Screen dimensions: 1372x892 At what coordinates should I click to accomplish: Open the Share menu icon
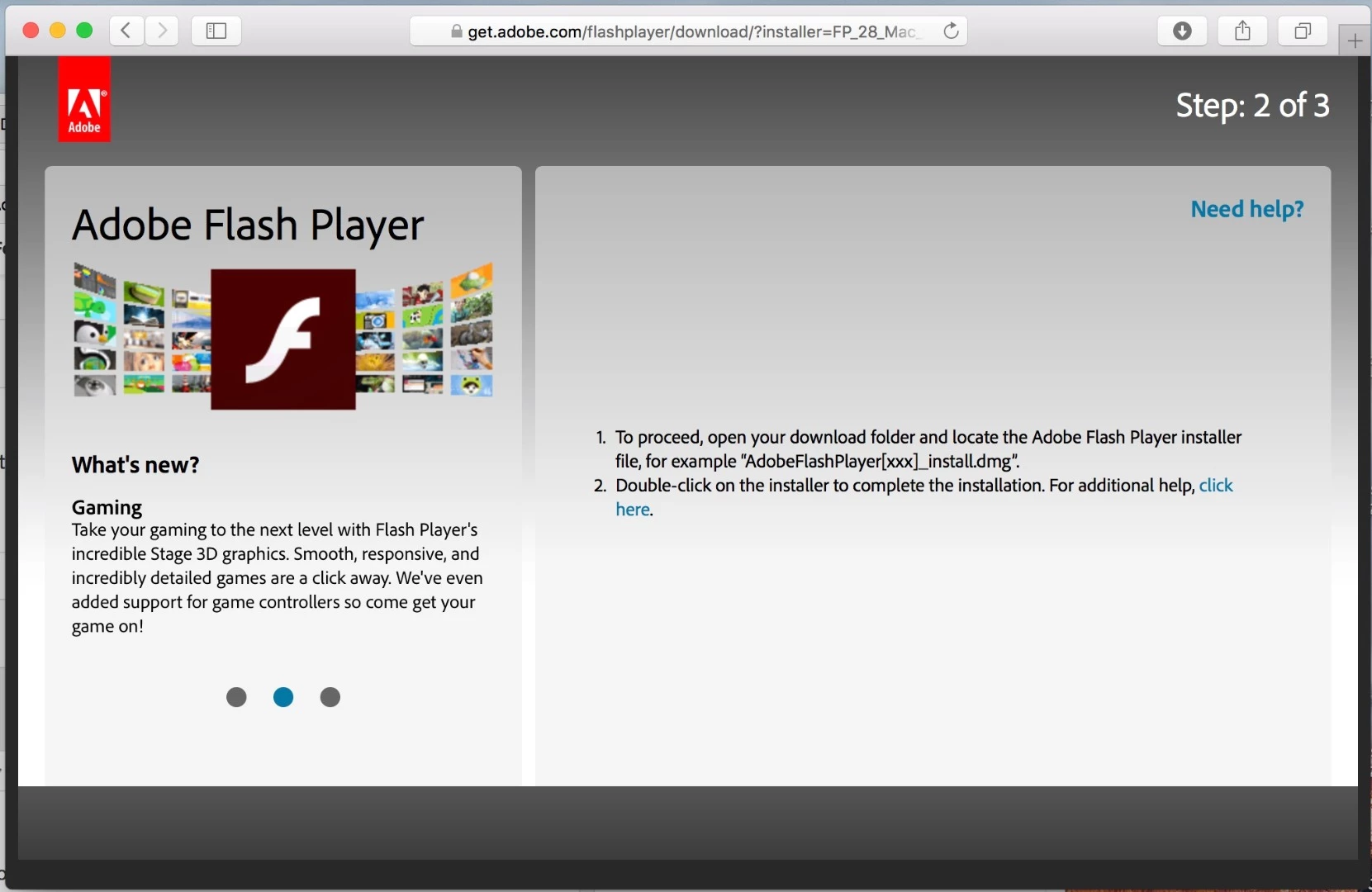pyautogui.click(x=1242, y=31)
